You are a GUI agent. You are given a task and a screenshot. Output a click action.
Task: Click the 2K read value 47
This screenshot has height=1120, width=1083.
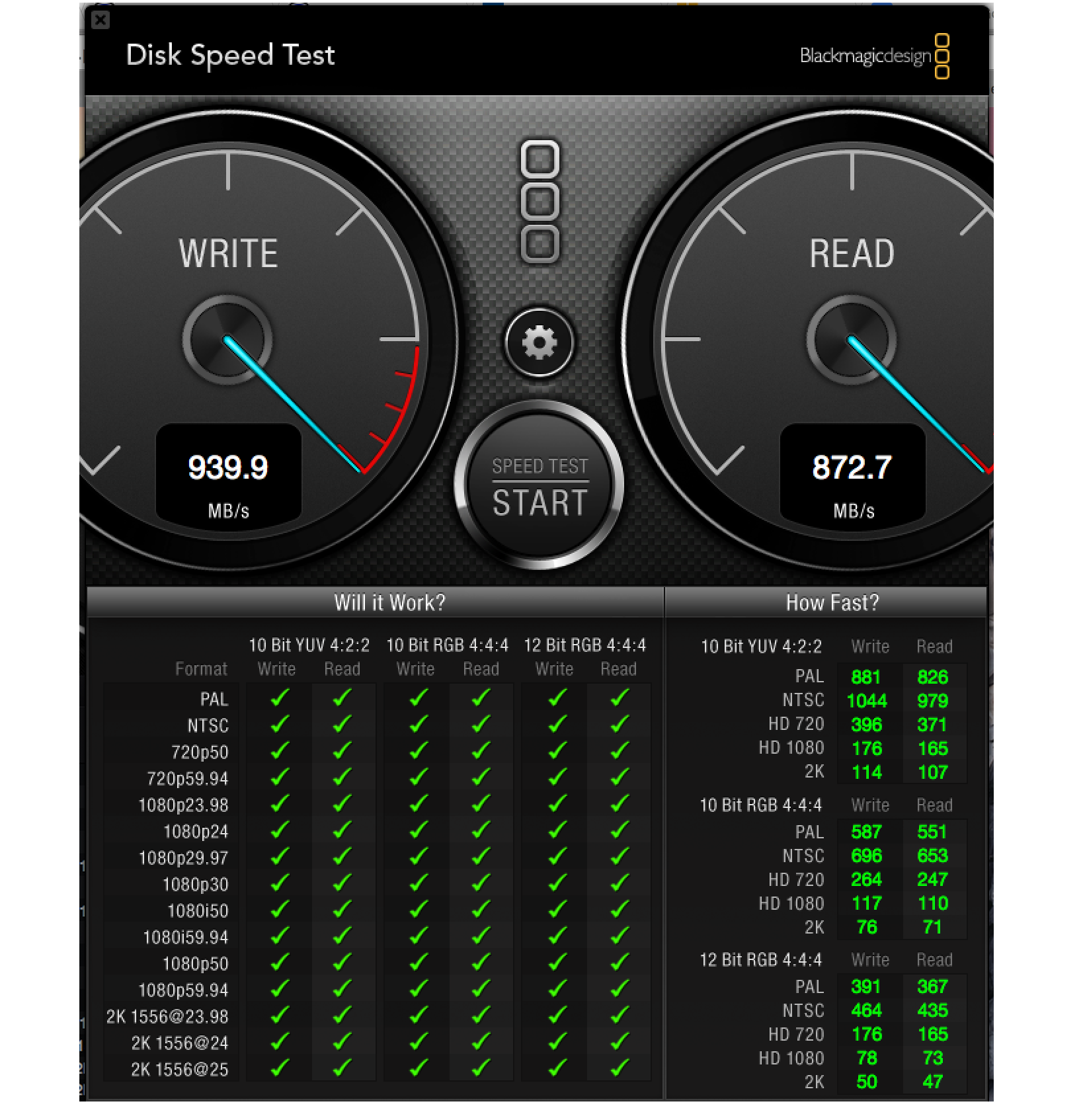[x=932, y=1082]
